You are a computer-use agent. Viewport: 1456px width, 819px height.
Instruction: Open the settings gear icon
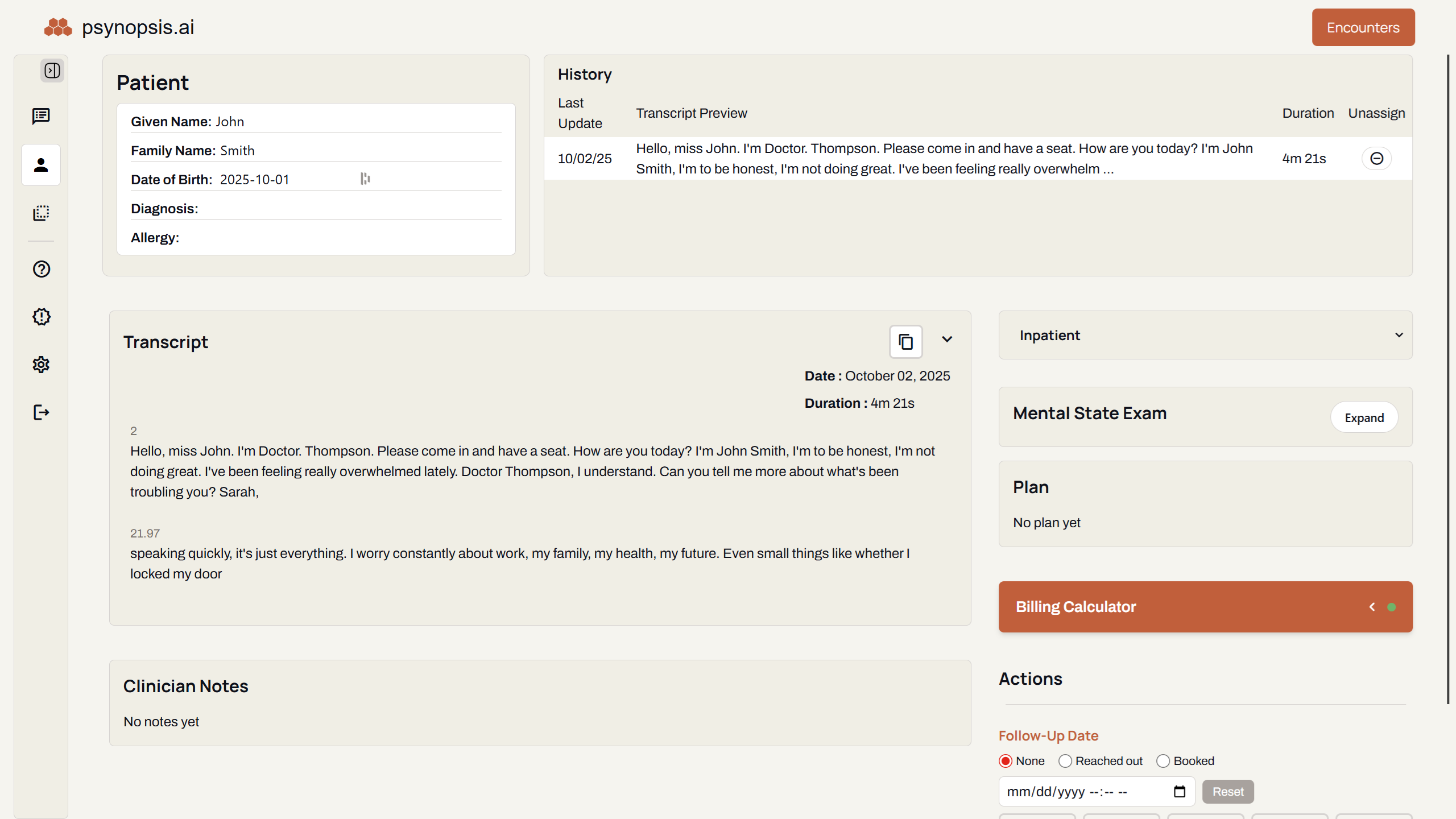point(40,365)
